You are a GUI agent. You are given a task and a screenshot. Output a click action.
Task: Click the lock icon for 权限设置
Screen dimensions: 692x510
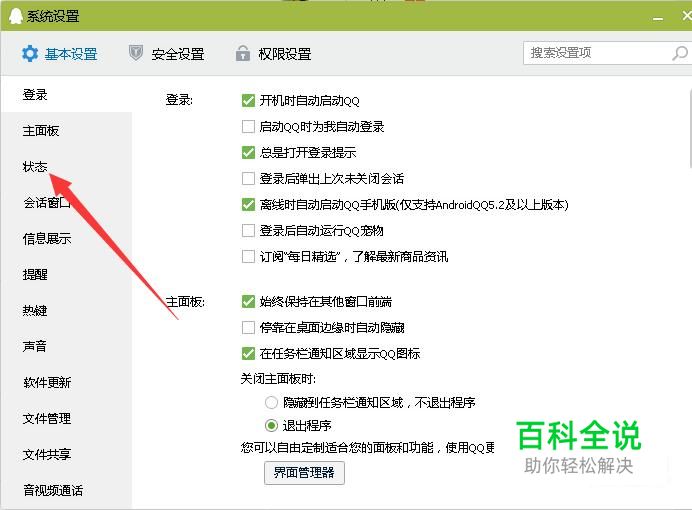click(242, 53)
